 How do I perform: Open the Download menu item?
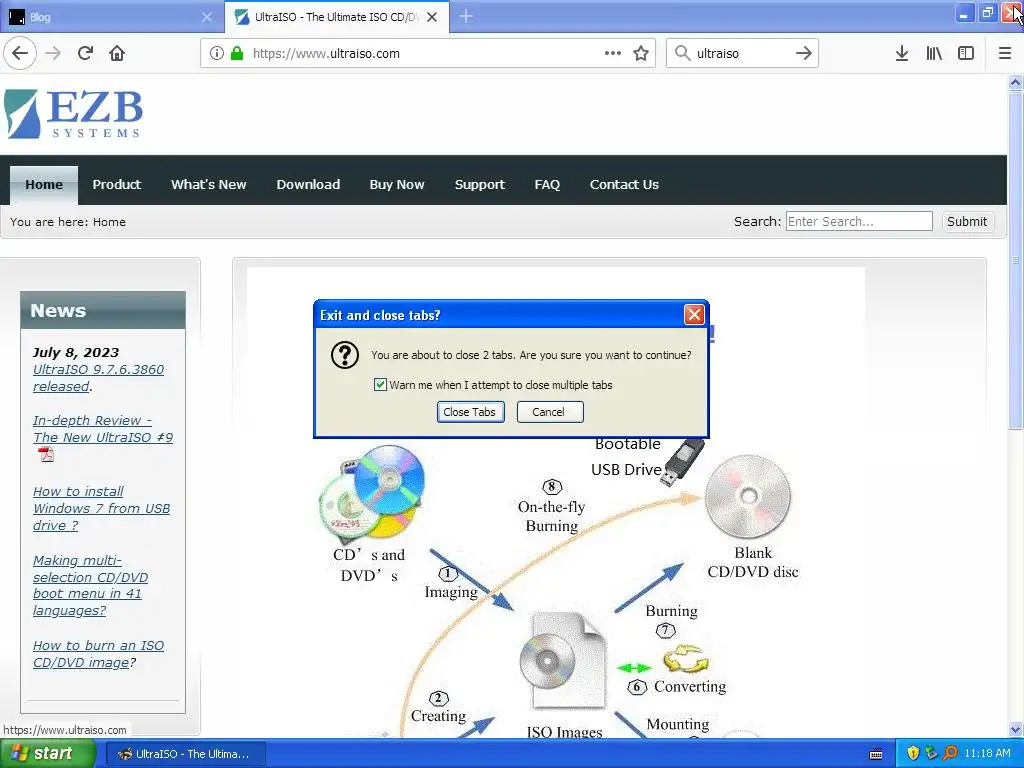click(x=308, y=184)
